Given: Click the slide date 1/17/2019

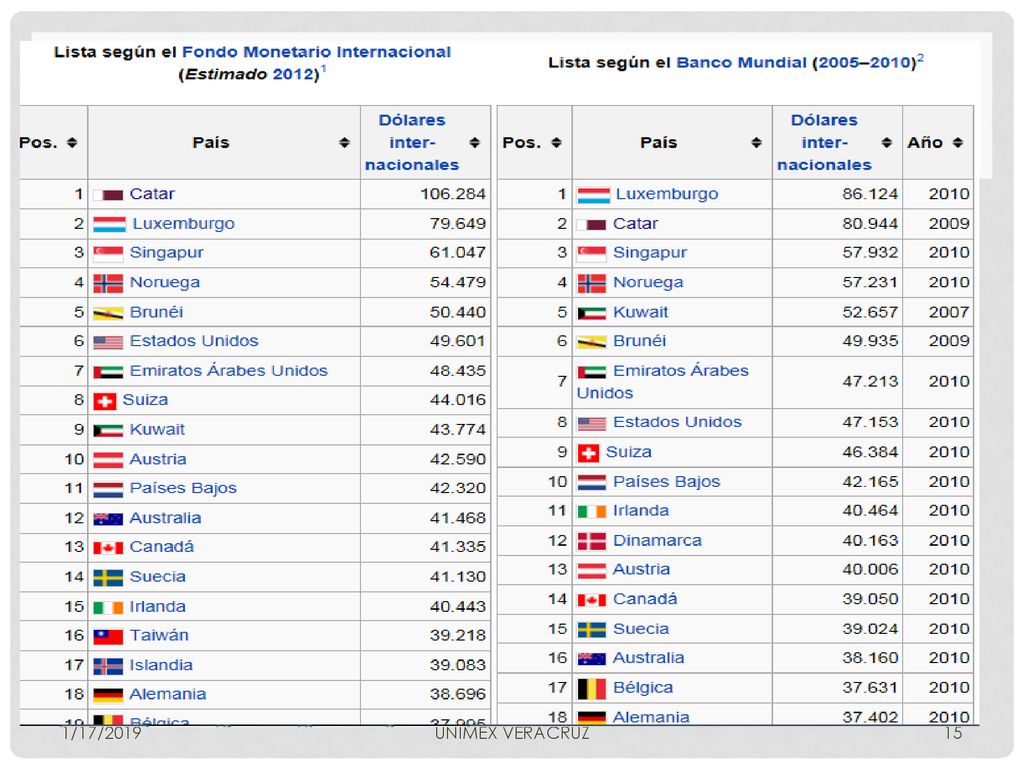Looking at the screenshot, I should (103, 733).
